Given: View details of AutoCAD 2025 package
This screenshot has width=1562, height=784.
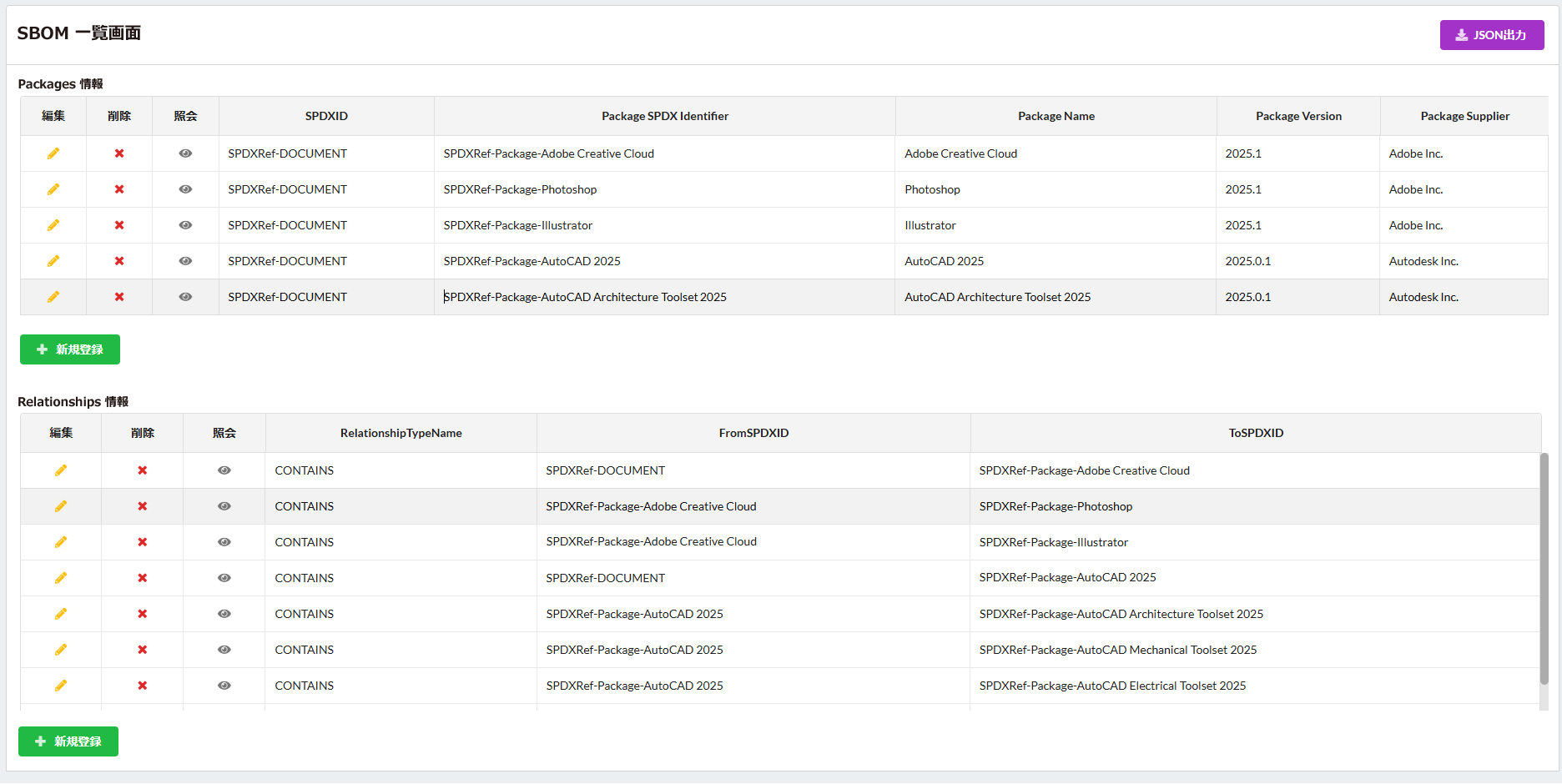Looking at the screenshot, I should click(x=185, y=261).
